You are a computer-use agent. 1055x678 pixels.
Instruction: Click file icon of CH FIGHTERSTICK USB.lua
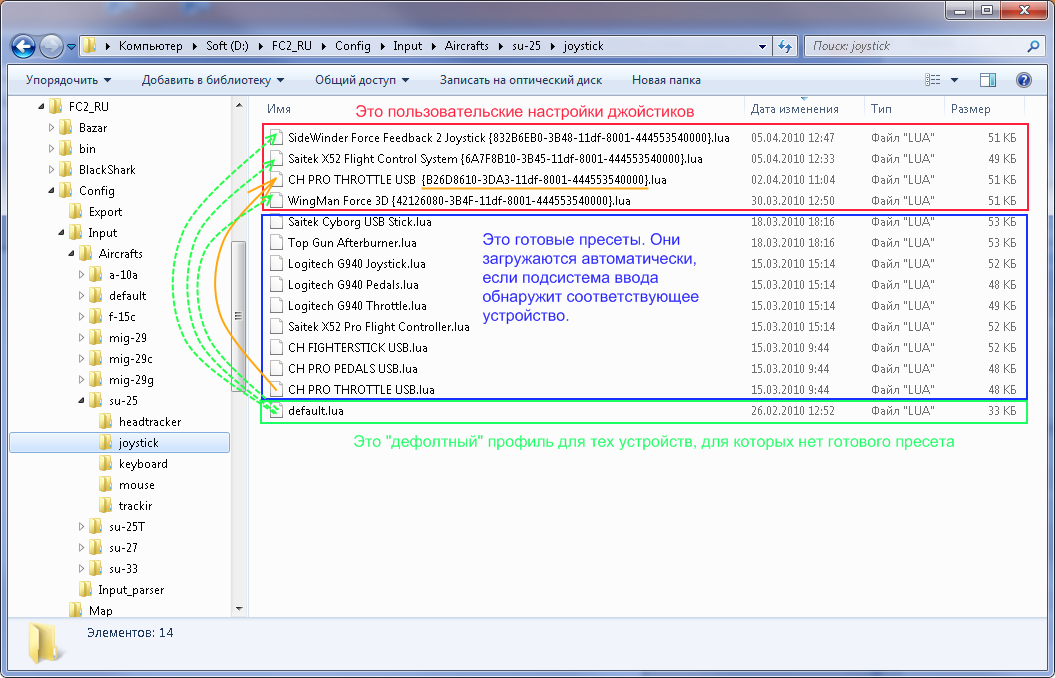pyautogui.click(x=276, y=348)
